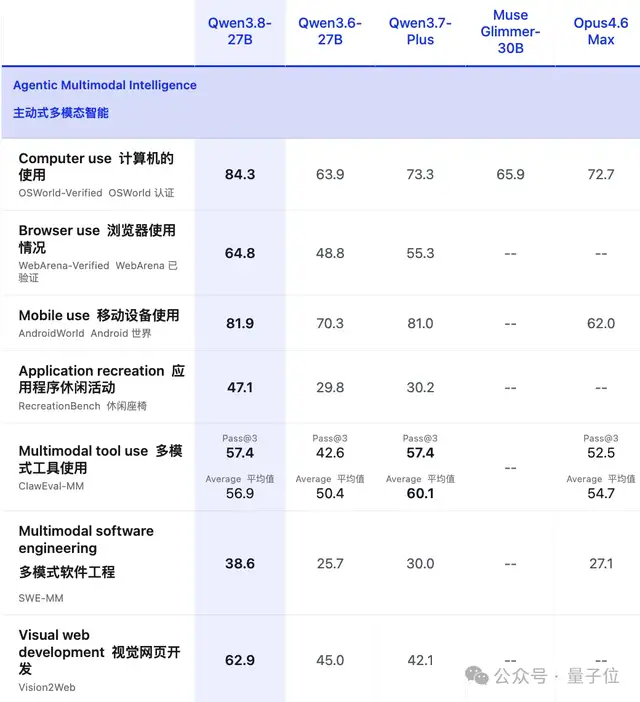Click the 'Computer use' row label
This screenshot has height=702, width=640.
[x=65, y=158]
